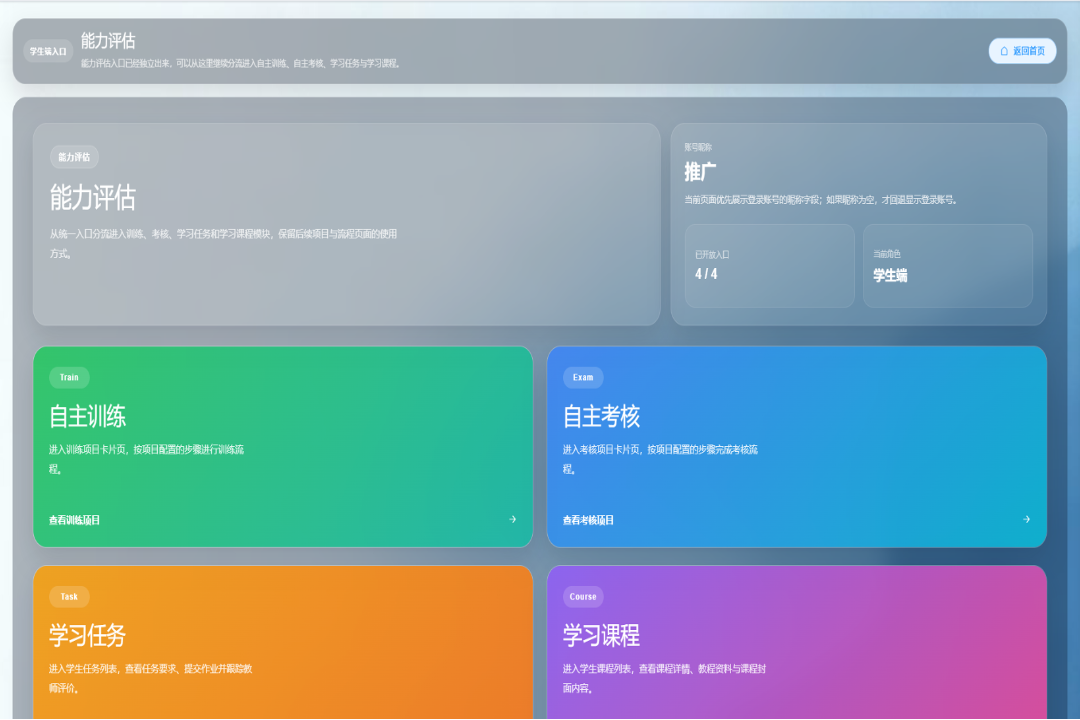Open the 学习课程 card
1080x720 pixels.
(x=797, y=642)
